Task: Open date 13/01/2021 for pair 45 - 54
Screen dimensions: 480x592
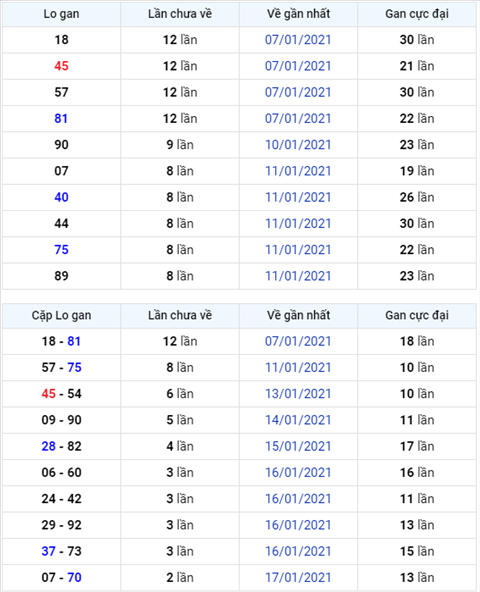Action: 298,394
